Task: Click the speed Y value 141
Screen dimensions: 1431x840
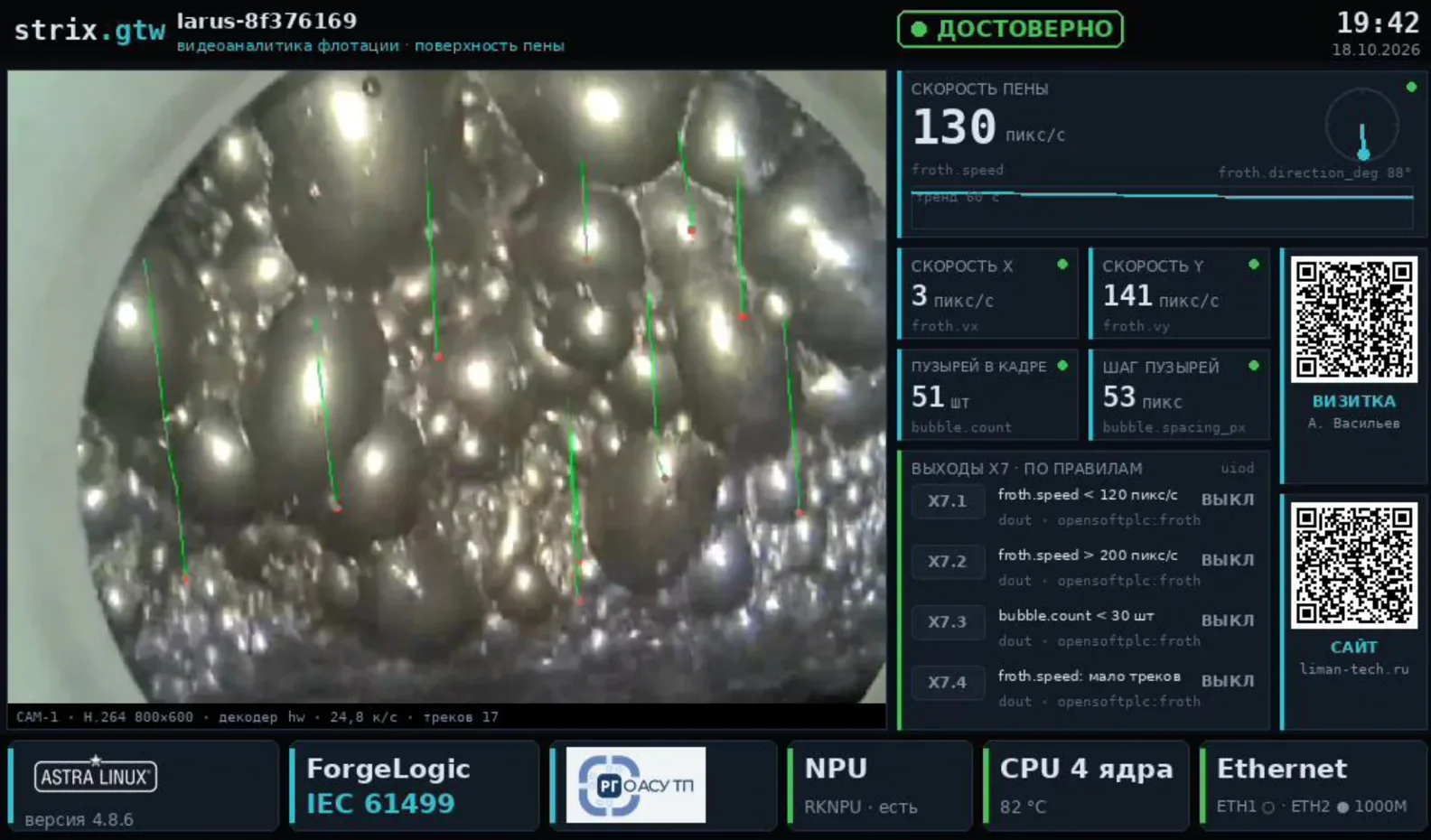Action: tap(1127, 296)
